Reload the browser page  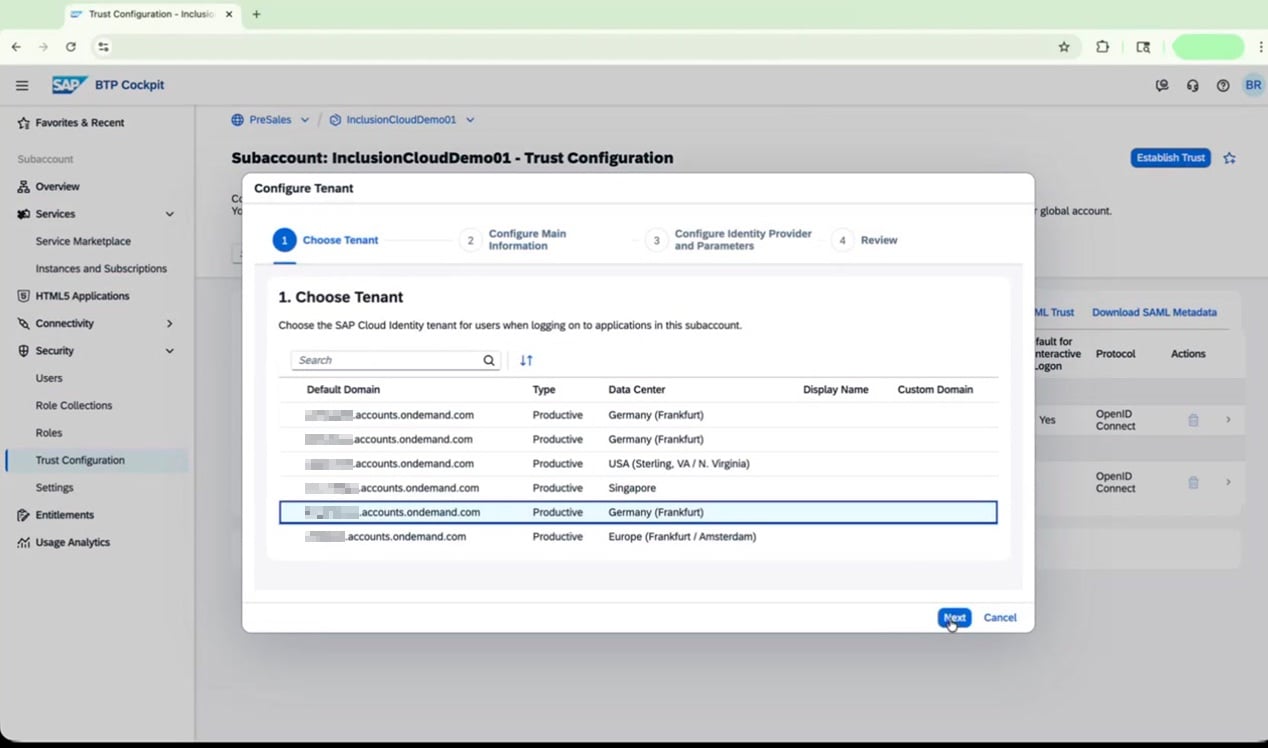(x=71, y=47)
